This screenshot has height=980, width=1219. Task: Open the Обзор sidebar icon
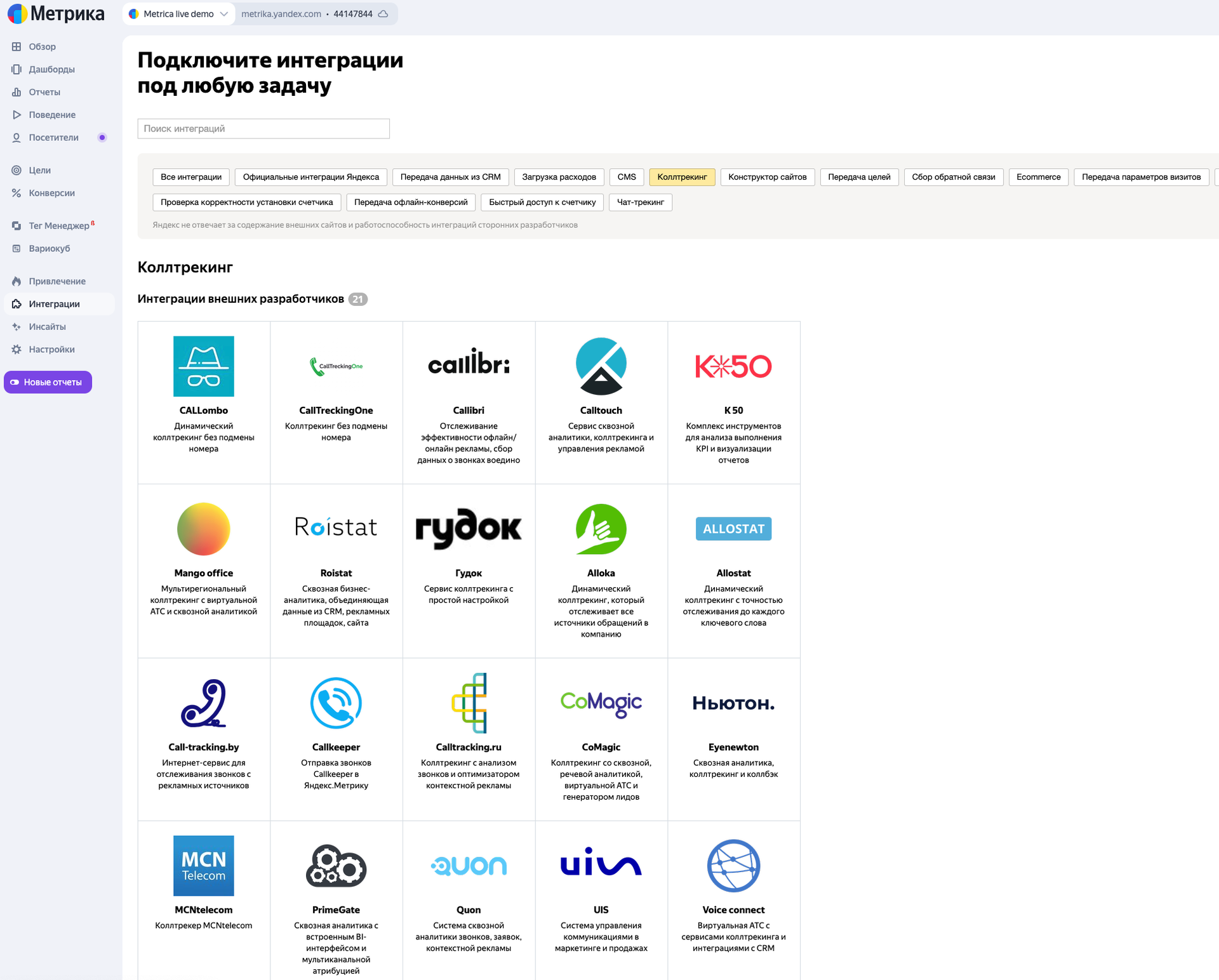coord(17,46)
